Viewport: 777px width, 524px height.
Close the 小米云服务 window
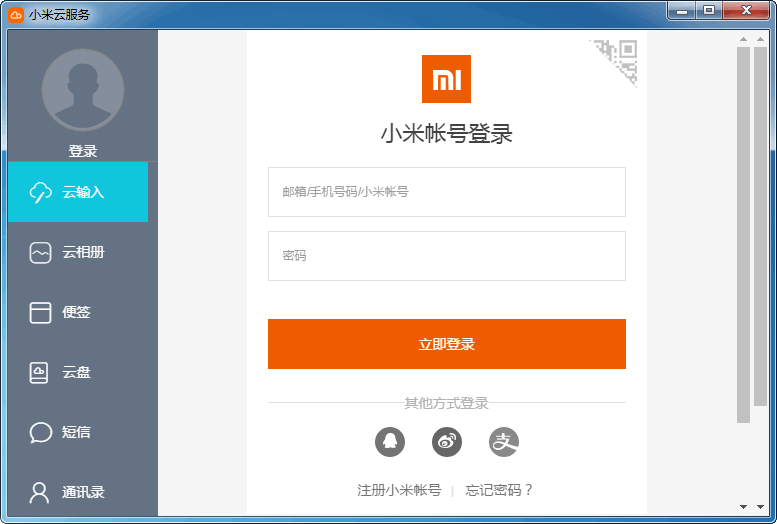click(746, 10)
